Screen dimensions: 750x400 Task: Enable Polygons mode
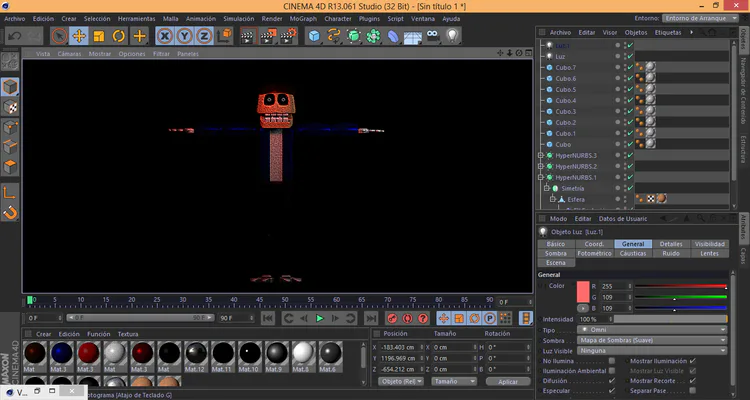pos(10,167)
